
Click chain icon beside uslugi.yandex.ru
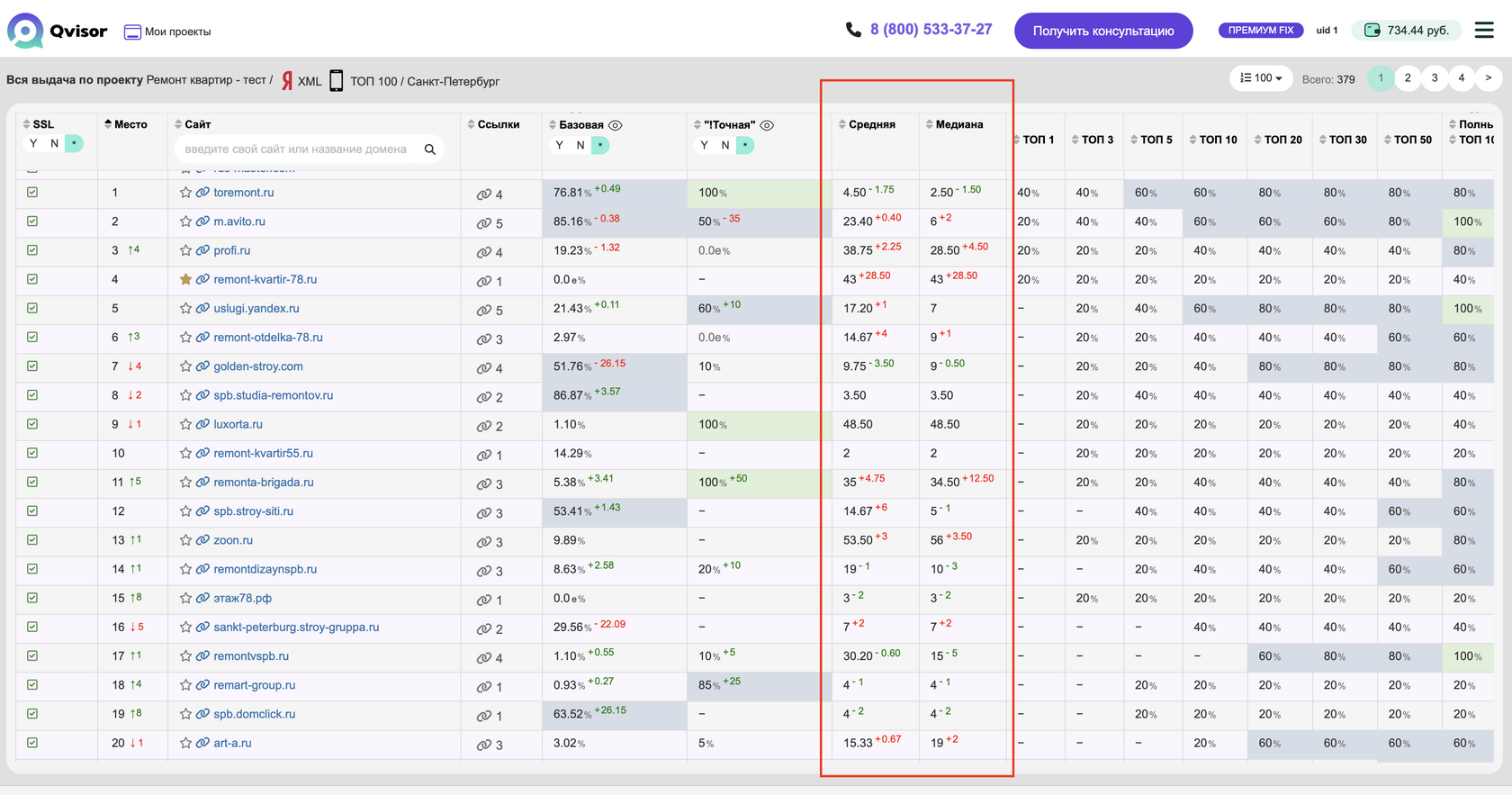[x=202, y=308]
